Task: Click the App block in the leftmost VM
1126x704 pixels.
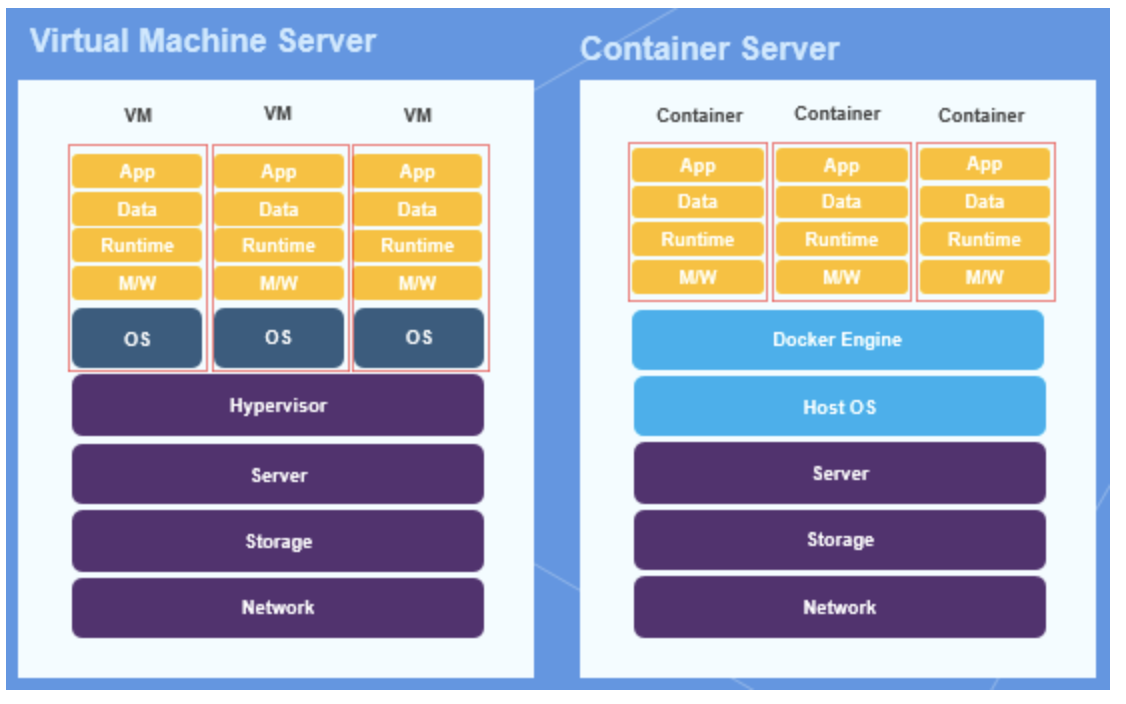Action: tap(137, 171)
